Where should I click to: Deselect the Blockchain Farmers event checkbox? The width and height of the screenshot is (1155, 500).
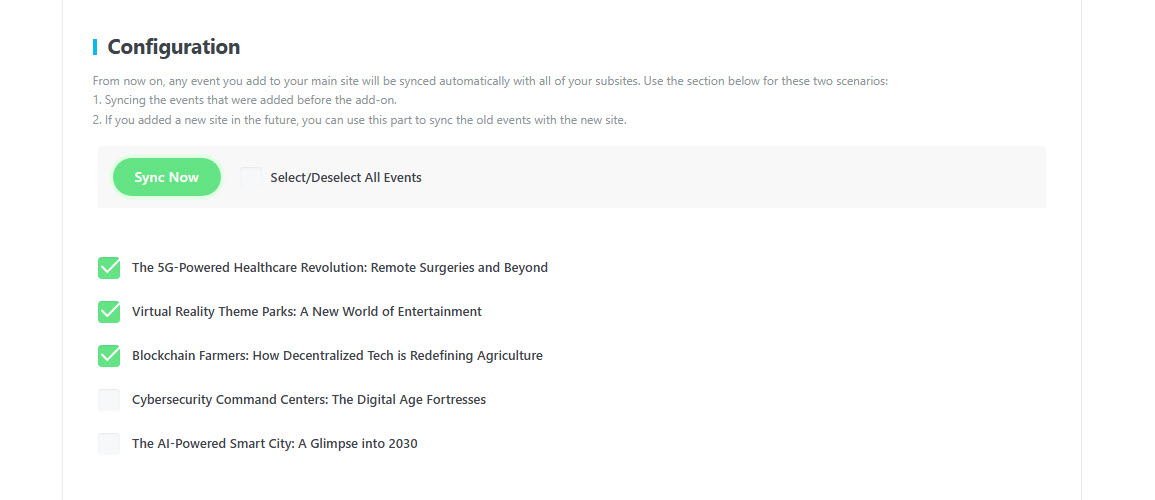[x=109, y=356]
